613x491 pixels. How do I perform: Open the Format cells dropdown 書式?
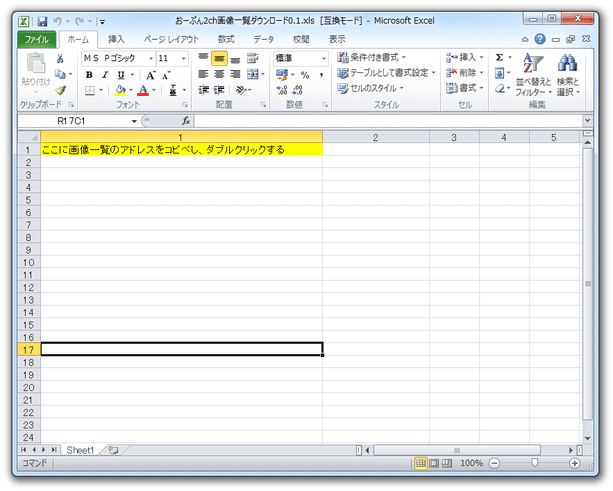(x=464, y=88)
